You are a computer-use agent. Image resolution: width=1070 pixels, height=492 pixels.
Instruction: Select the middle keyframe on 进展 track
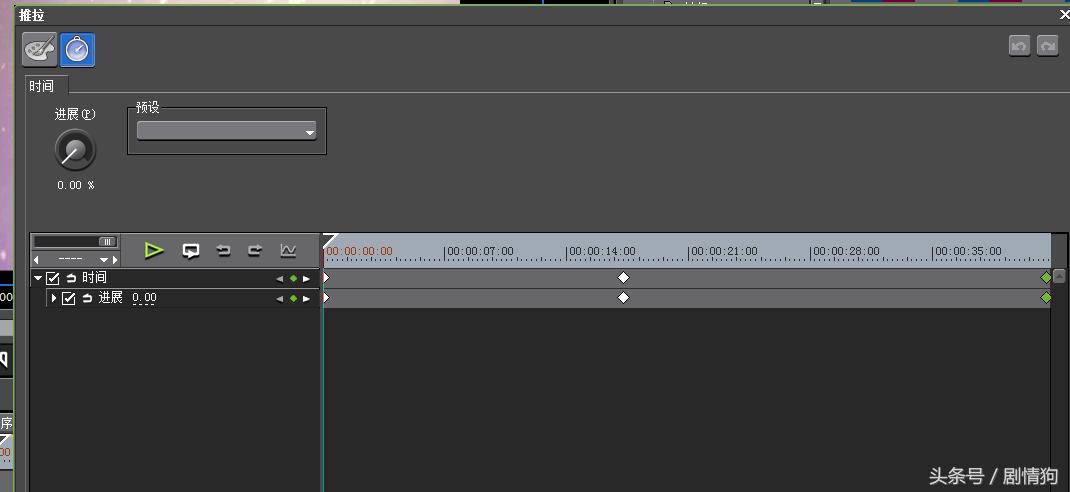[x=623, y=298]
